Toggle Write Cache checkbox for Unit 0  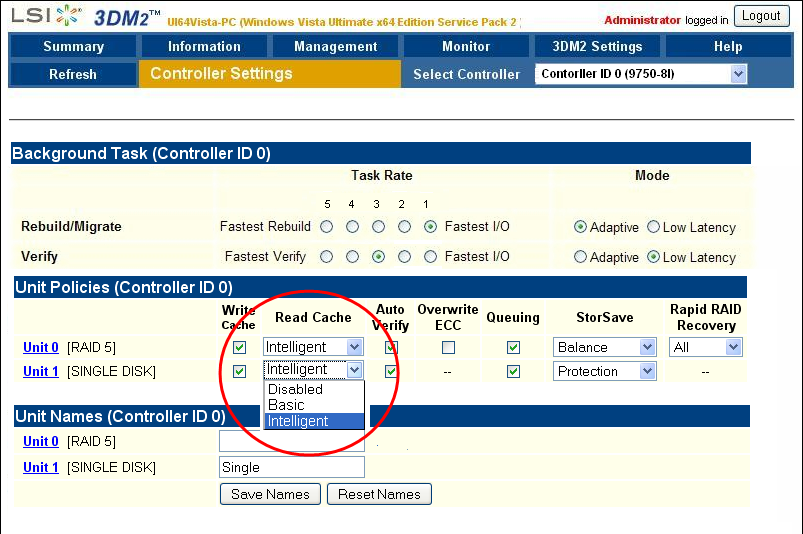point(239,348)
